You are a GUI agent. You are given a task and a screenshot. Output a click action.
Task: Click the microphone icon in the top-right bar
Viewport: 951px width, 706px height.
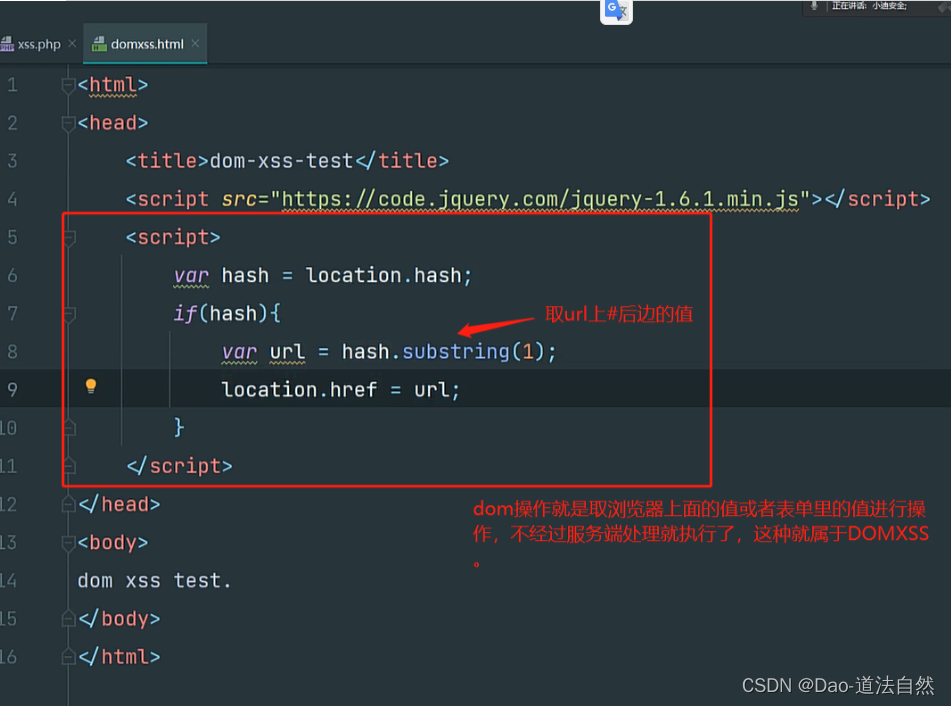[x=812, y=6]
